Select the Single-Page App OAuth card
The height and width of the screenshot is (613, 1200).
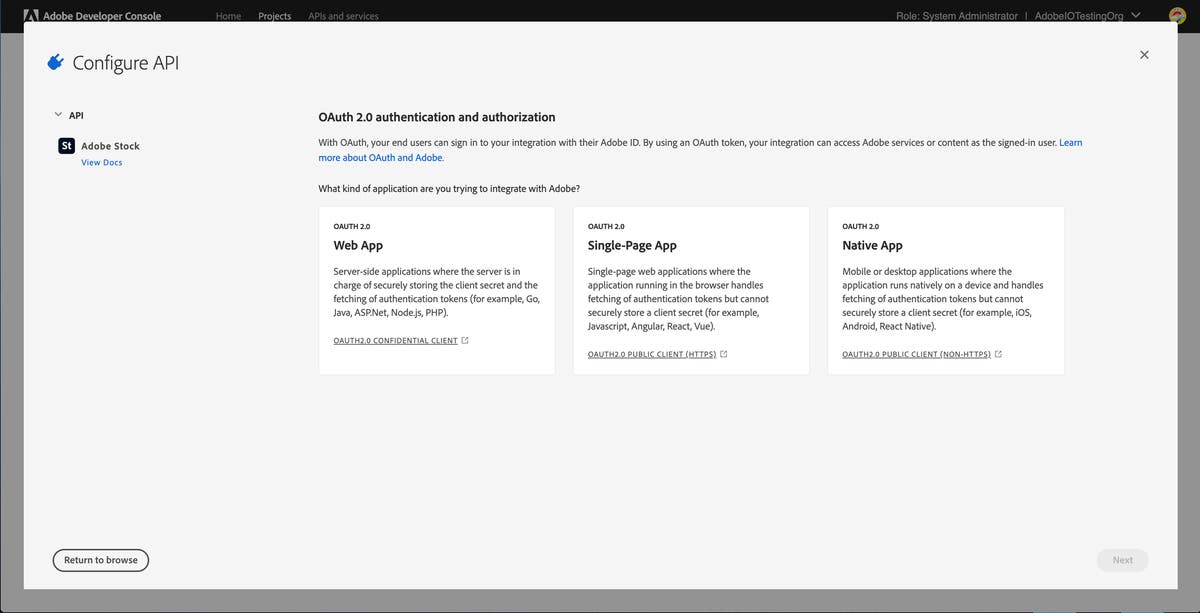(690, 289)
